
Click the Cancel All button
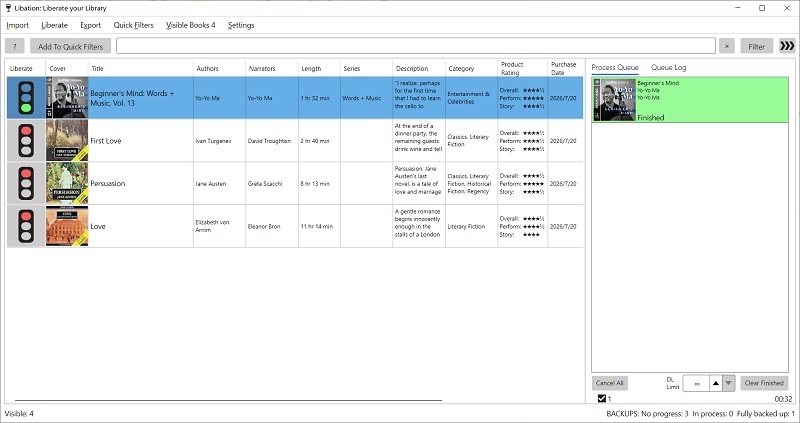pyautogui.click(x=610, y=383)
